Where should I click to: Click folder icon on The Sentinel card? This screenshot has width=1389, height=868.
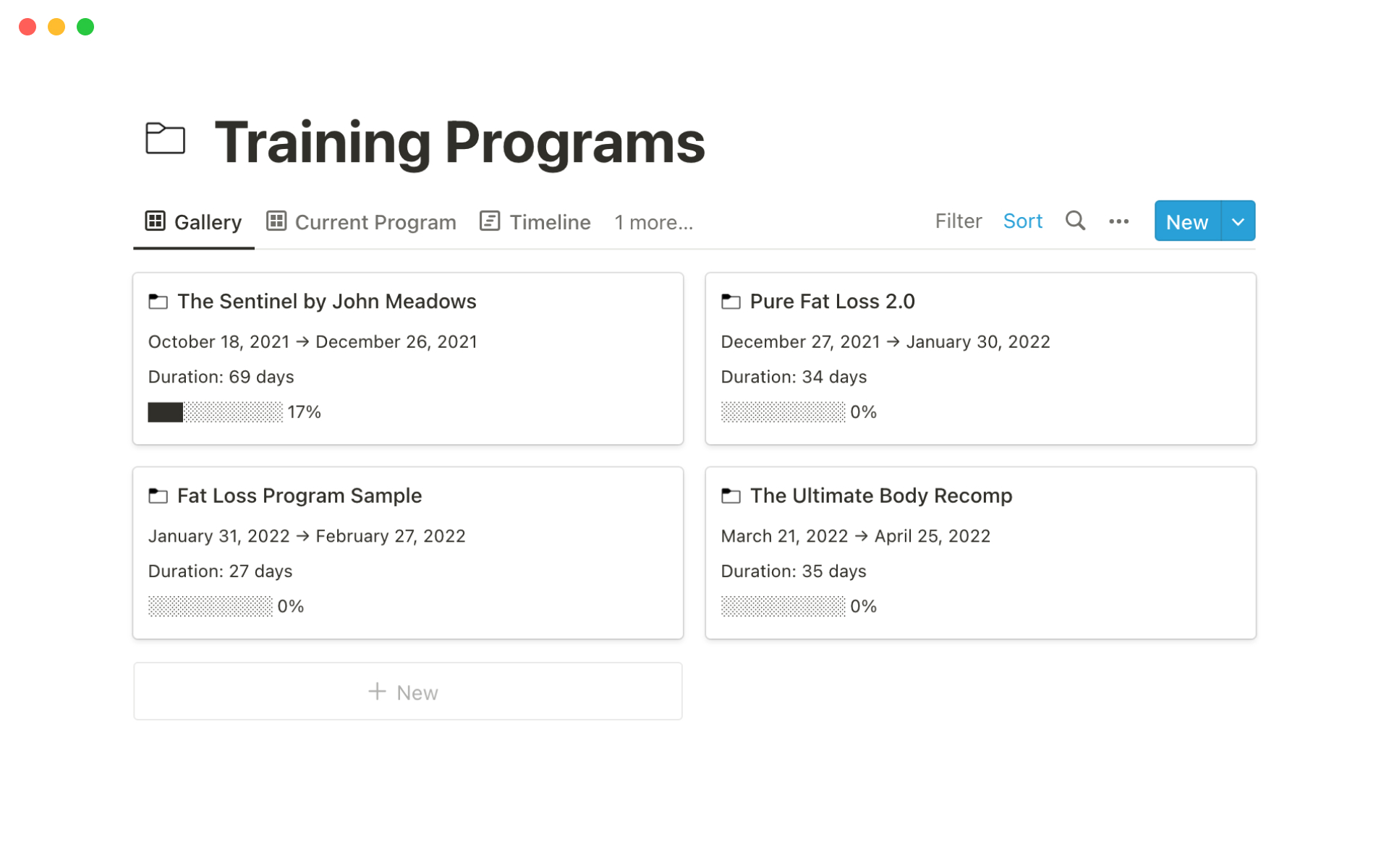(x=158, y=302)
